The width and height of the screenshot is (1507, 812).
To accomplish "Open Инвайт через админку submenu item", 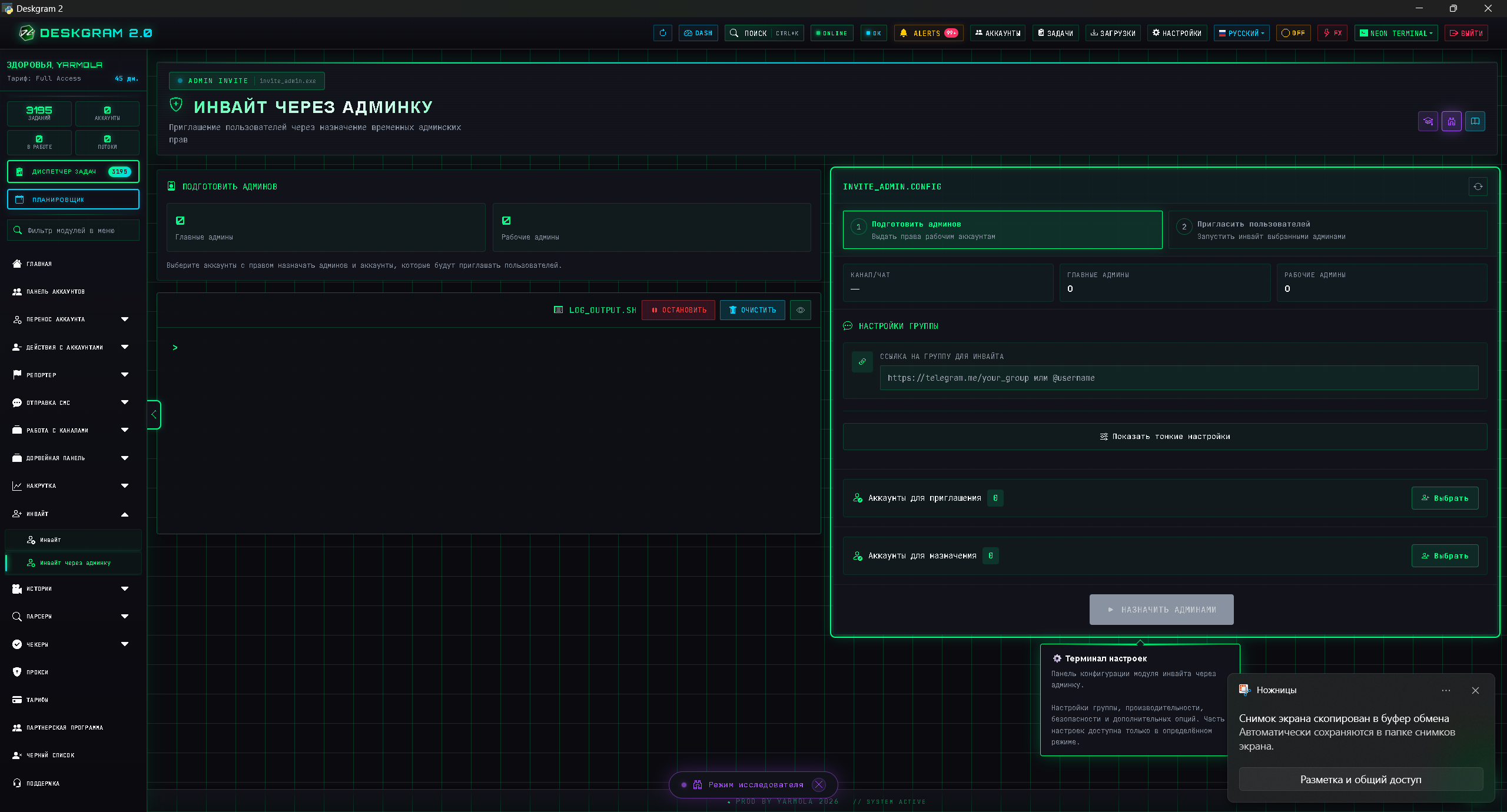I will 74,563.
